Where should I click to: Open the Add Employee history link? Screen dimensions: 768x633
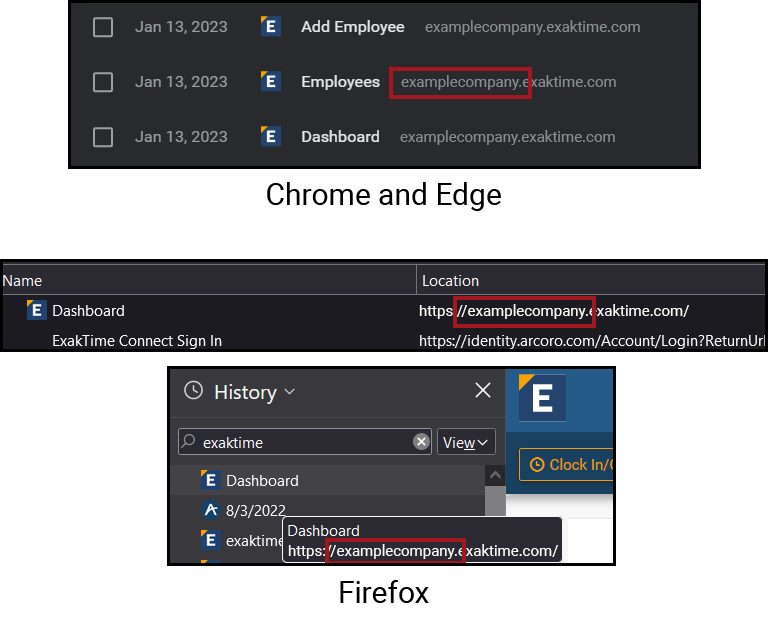coord(352,27)
